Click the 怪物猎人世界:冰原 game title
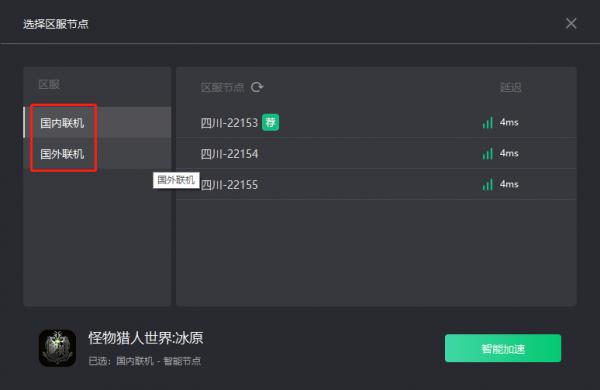The height and width of the screenshot is (390, 600). (x=146, y=338)
